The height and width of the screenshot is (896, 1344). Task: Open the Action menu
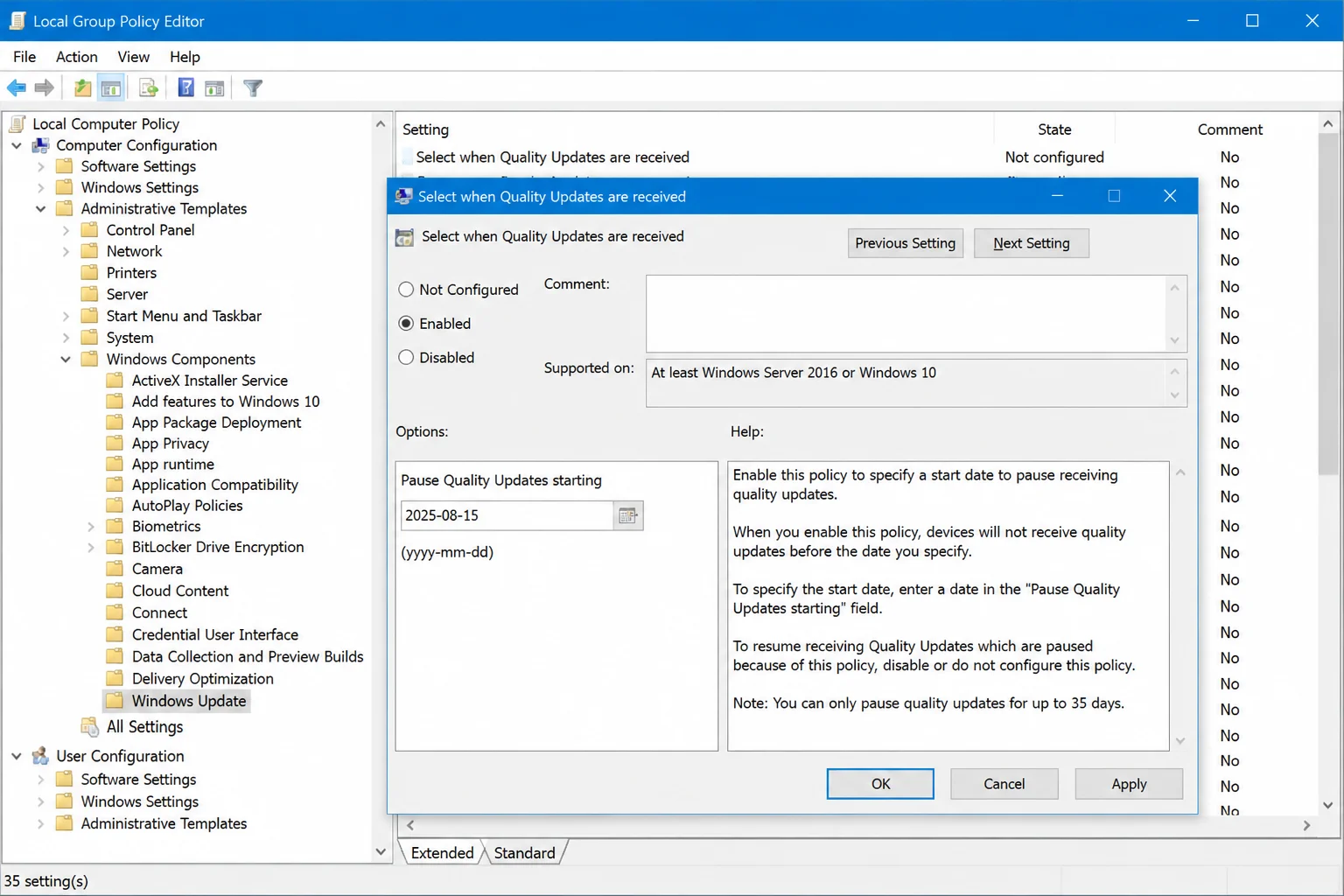pos(77,57)
